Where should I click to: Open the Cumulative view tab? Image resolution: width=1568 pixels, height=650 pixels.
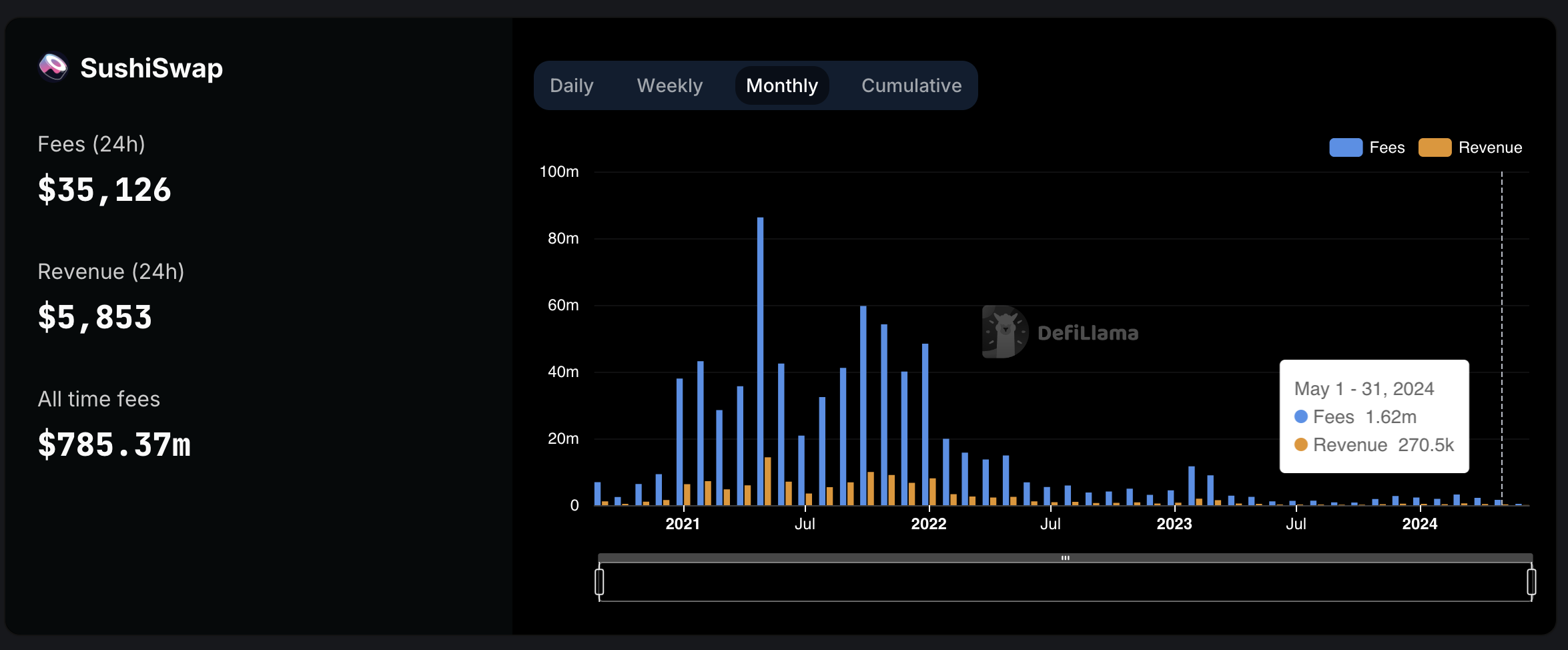[911, 85]
